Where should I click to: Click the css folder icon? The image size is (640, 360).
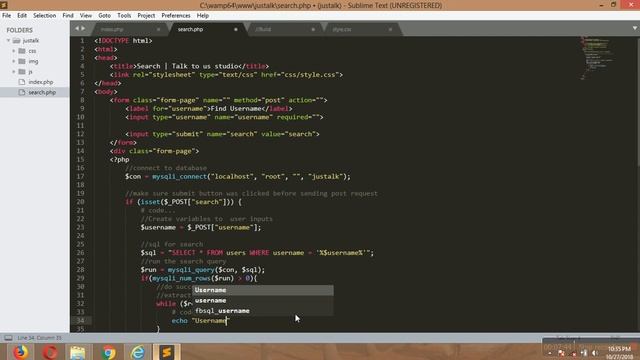[x=22, y=51]
